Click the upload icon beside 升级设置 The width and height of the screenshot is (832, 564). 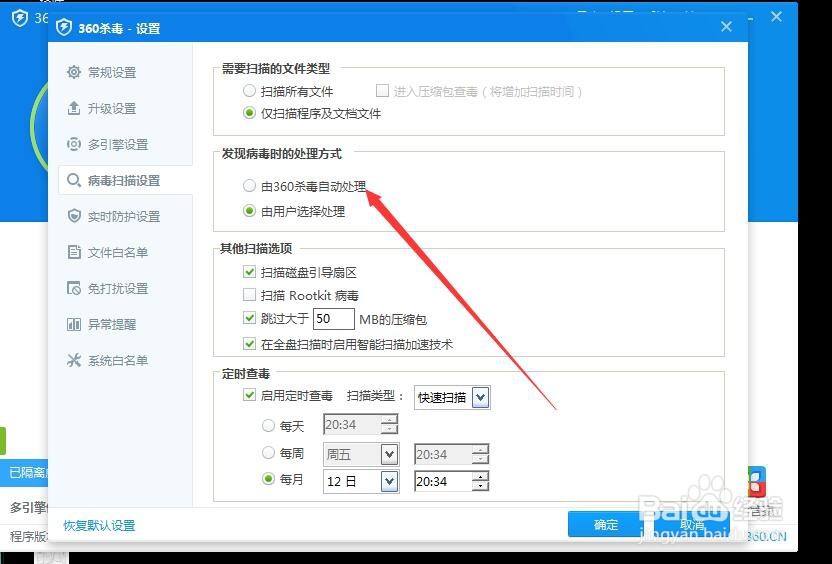click(x=74, y=108)
